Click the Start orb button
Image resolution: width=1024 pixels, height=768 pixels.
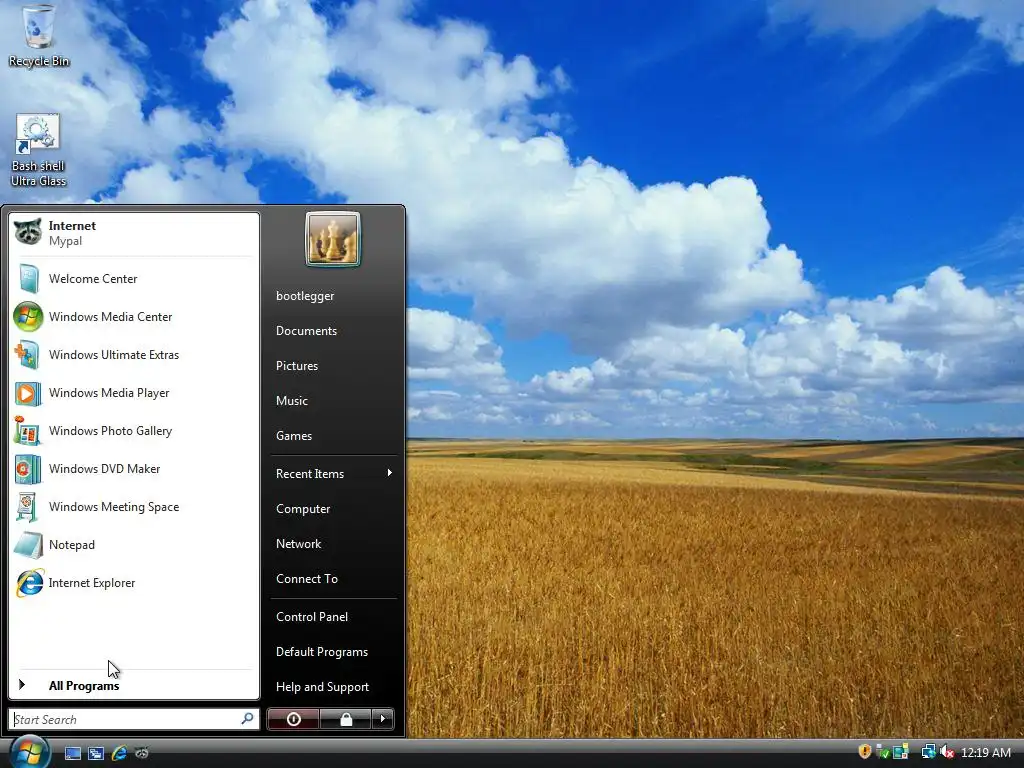(29, 752)
